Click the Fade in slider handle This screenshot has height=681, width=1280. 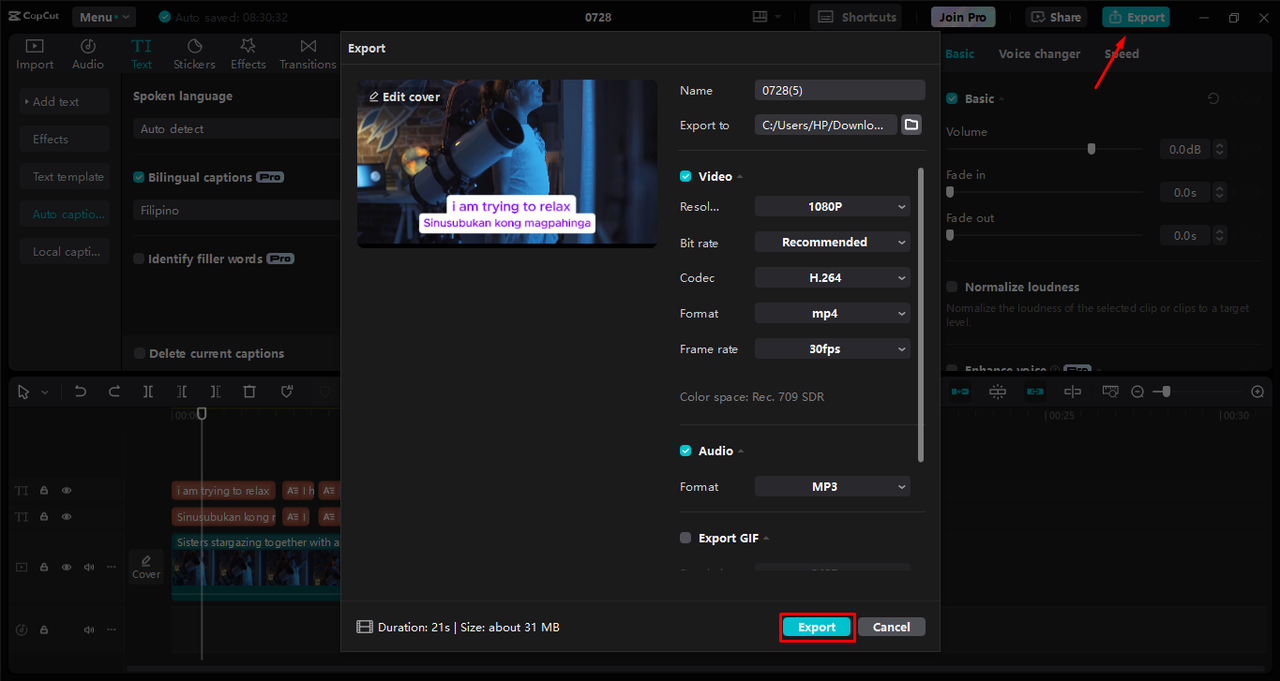point(950,192)
